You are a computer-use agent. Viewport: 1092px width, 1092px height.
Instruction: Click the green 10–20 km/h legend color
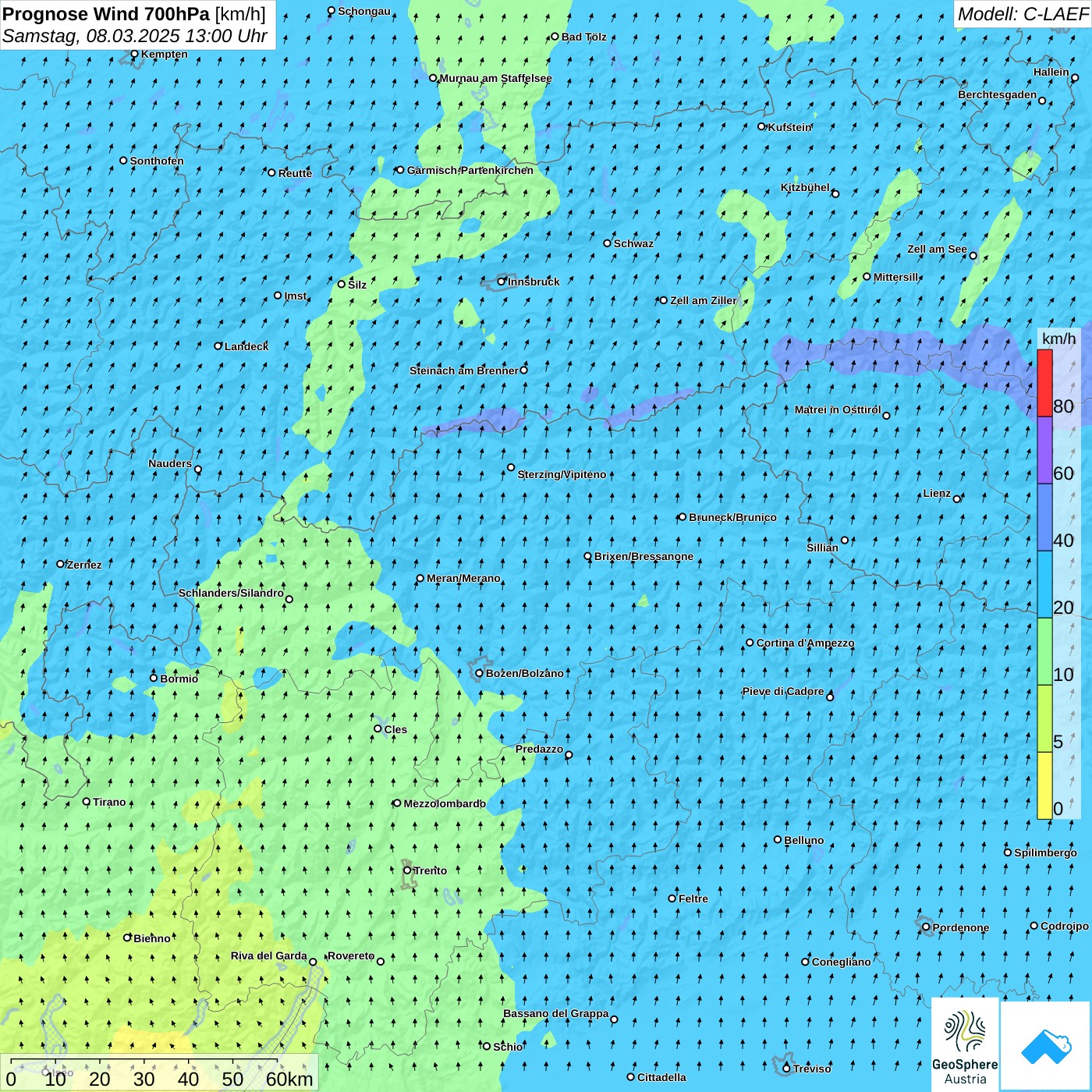click(1044, 652)
